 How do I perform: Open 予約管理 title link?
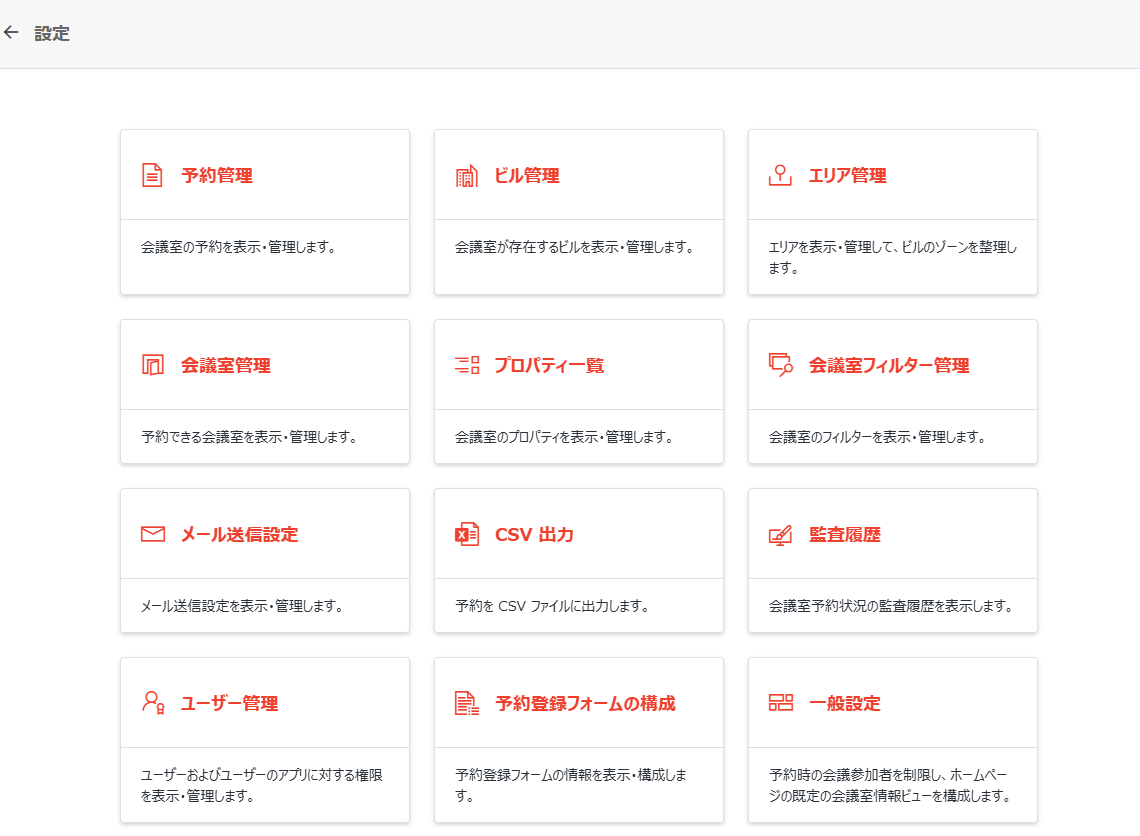pos(217,175)
